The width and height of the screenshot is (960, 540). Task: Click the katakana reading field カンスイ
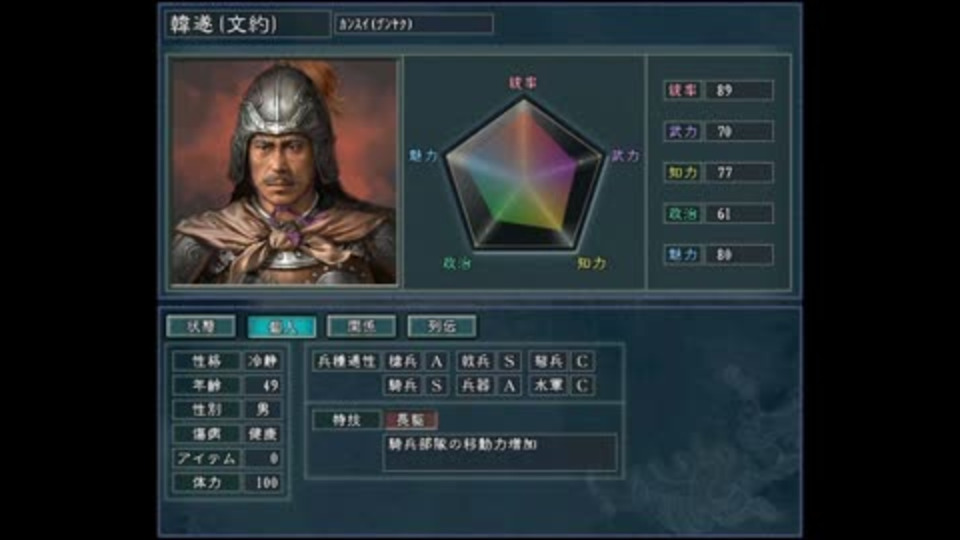point(414,24)
